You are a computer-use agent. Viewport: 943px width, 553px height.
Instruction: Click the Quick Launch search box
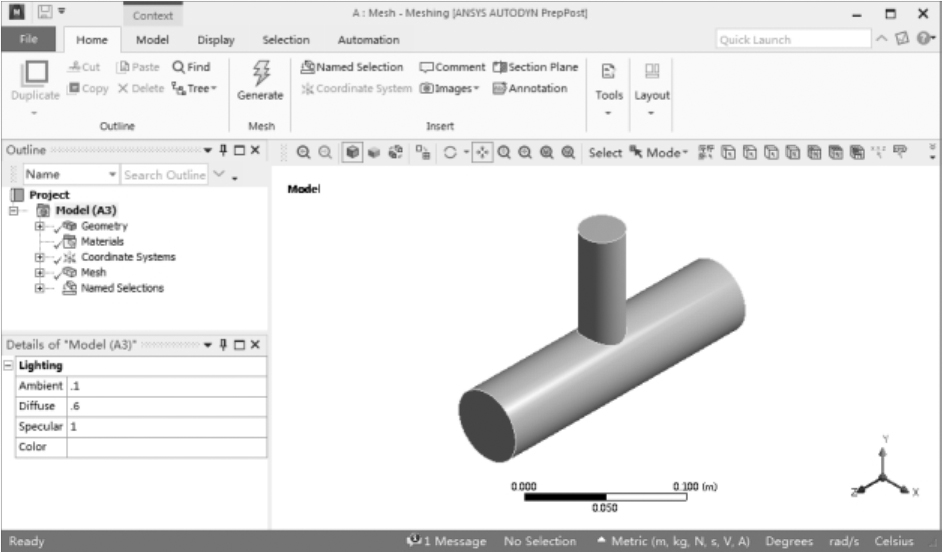(793, 40)
